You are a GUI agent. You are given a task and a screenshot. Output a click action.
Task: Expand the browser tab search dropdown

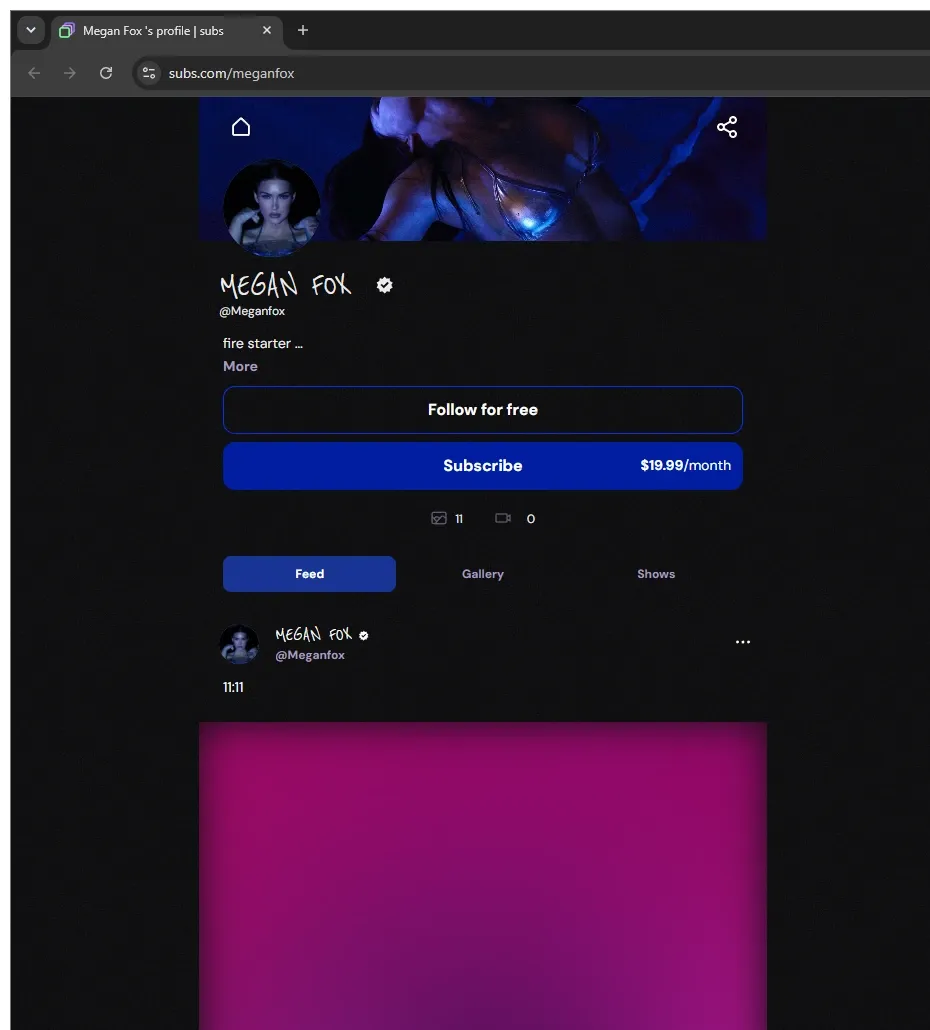click(31, 30)
